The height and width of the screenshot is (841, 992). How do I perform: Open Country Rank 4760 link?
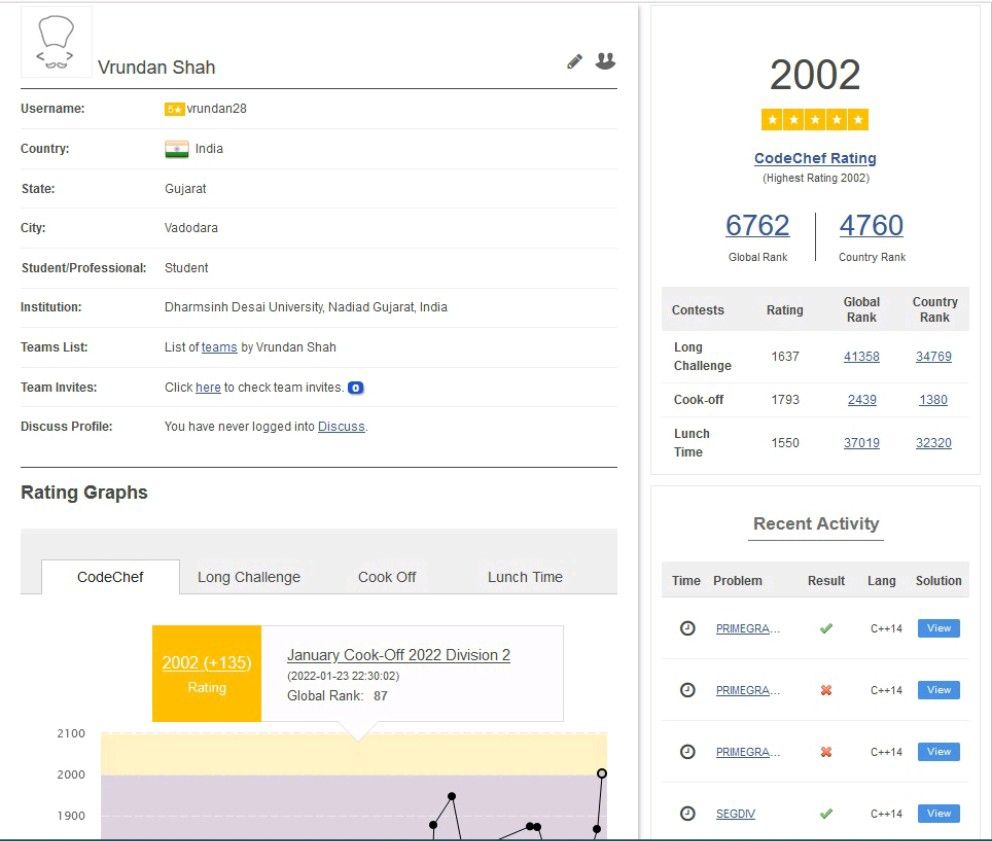[x=871, y=226]
